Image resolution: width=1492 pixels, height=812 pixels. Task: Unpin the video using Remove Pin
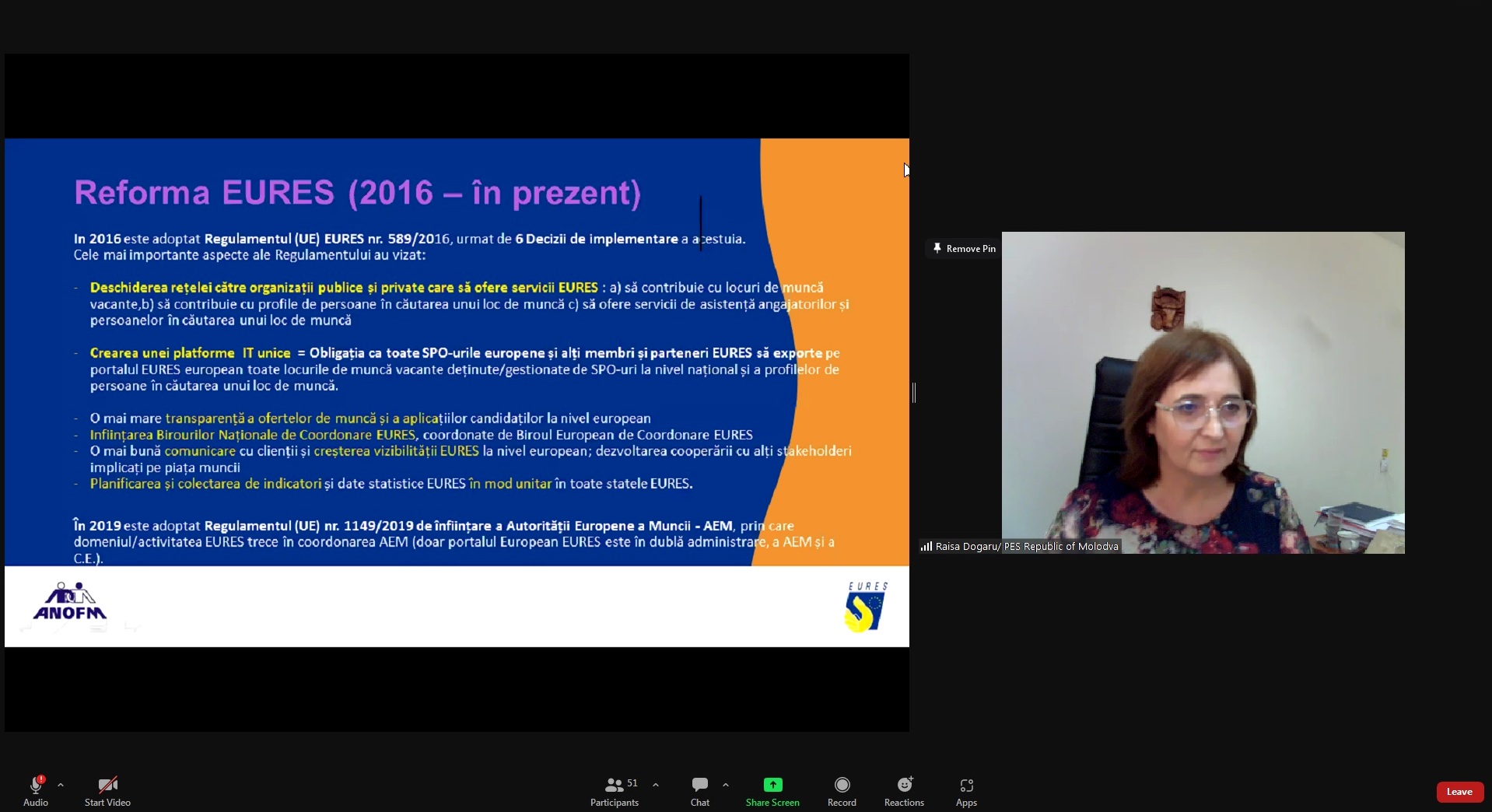pyautogui.click(x=964, y=249)
